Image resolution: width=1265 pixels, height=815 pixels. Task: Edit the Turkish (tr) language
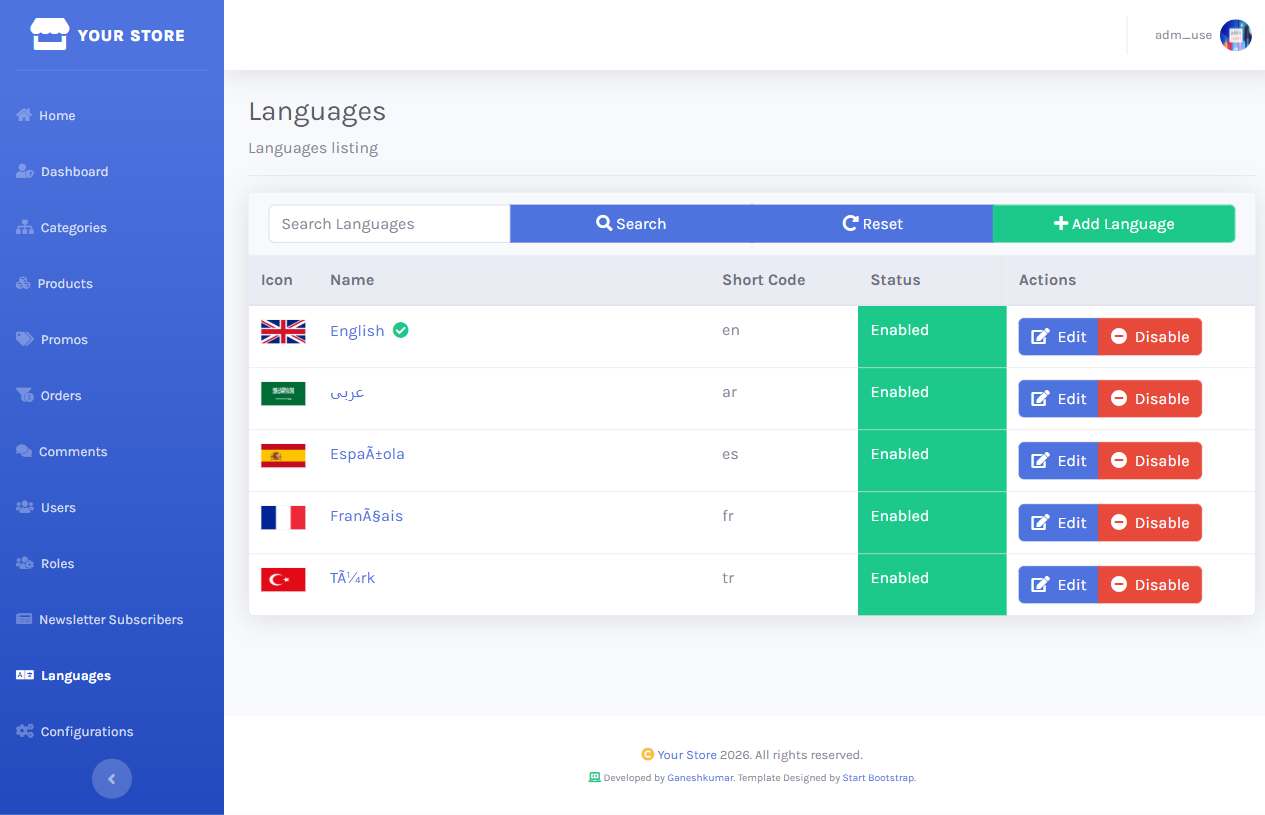1058,585
